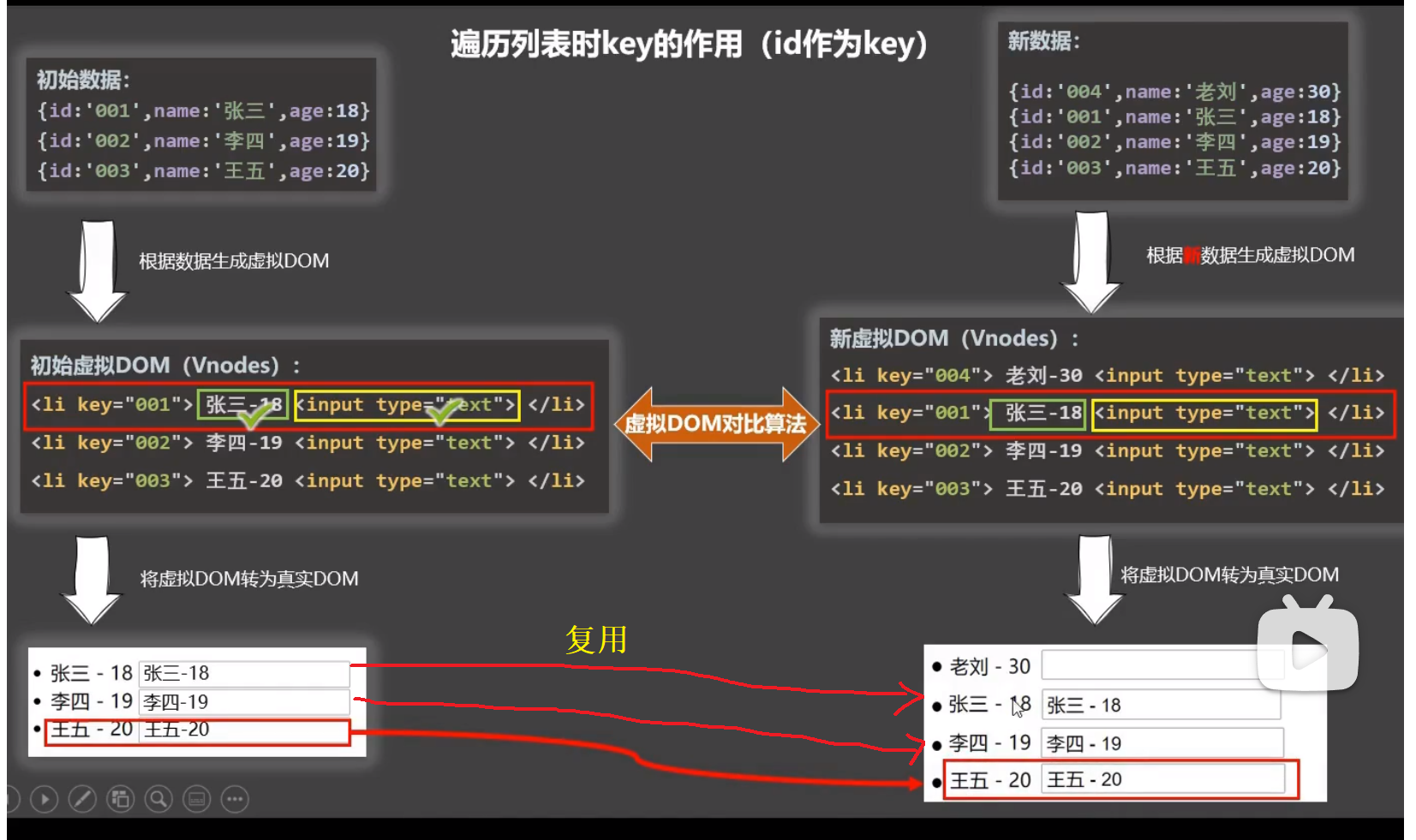Viewport: 1416px width, 840px height.
Task: Click the 初始数据 heading
Action: coord(83,80)
